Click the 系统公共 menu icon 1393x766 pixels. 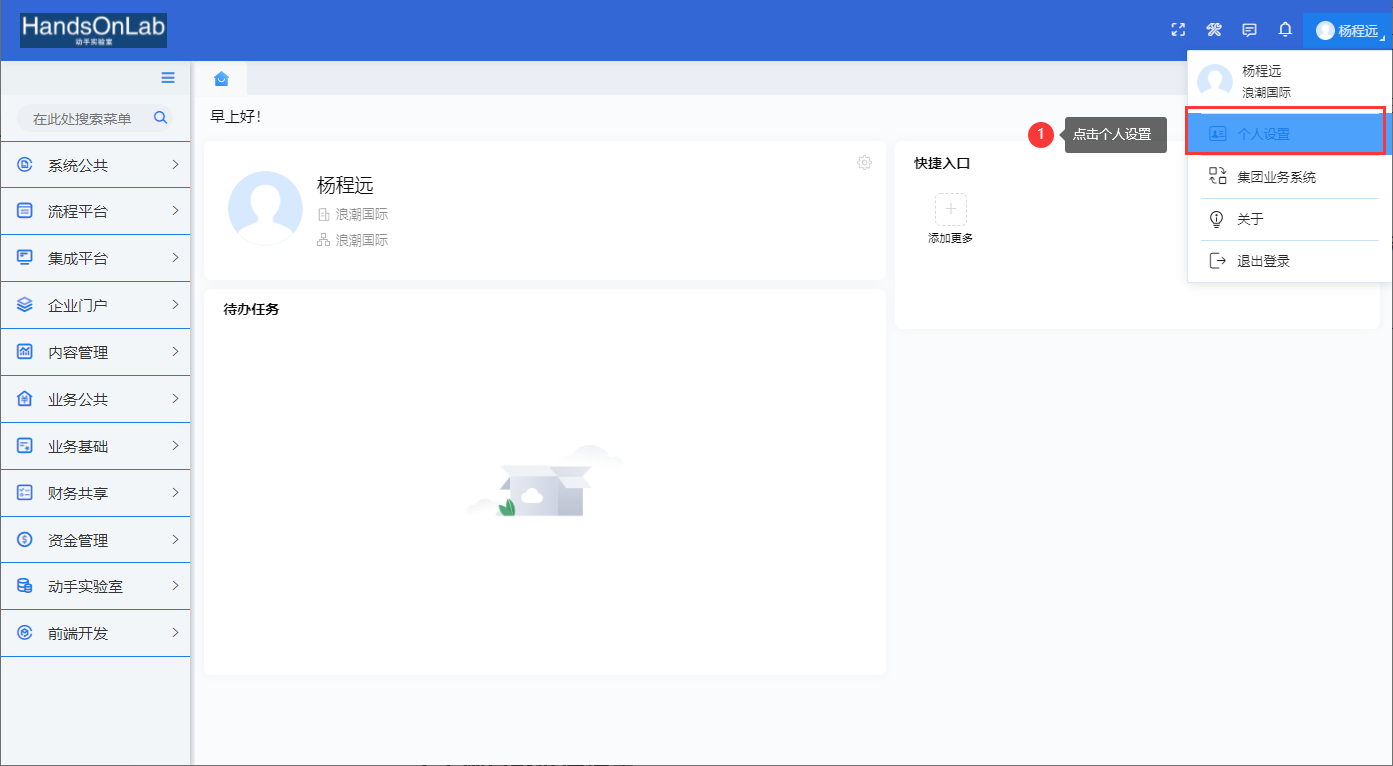click(25, 165)
